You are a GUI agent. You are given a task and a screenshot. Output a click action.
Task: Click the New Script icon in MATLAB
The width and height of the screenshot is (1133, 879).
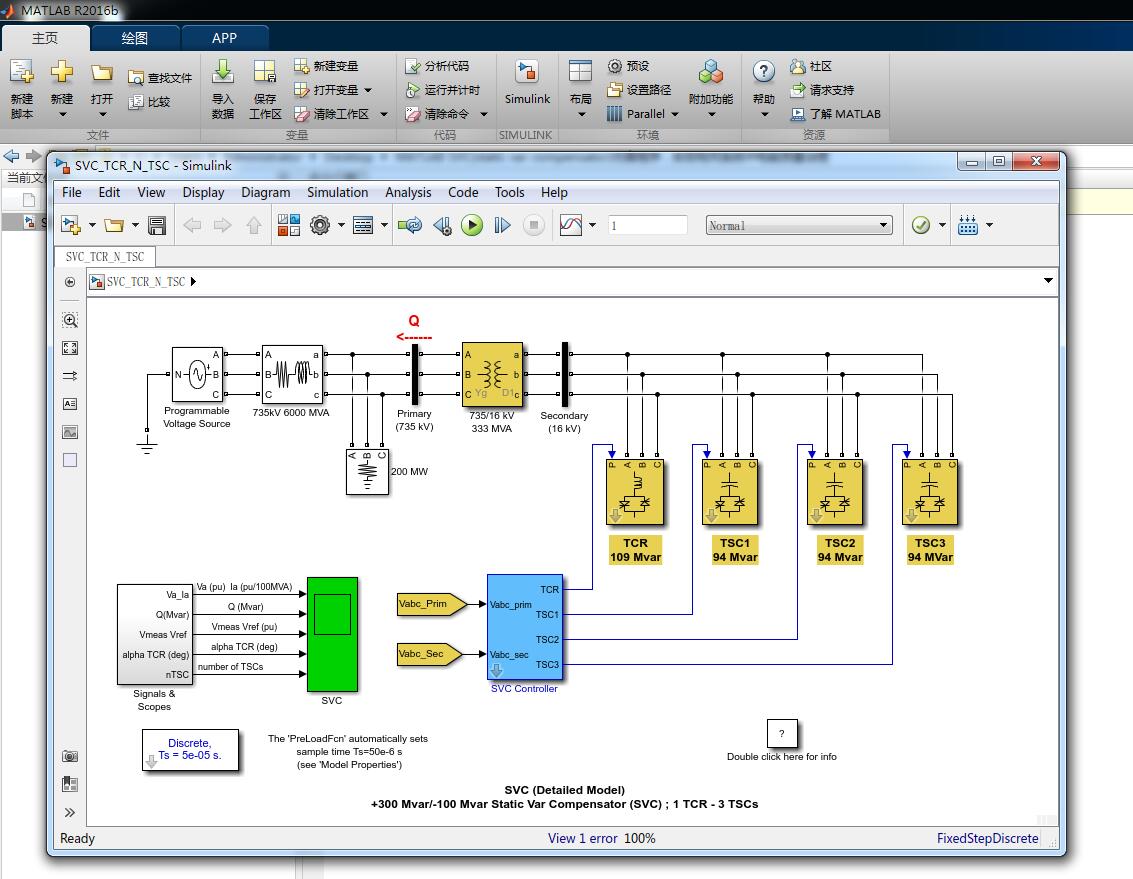(x=22, y=88)
